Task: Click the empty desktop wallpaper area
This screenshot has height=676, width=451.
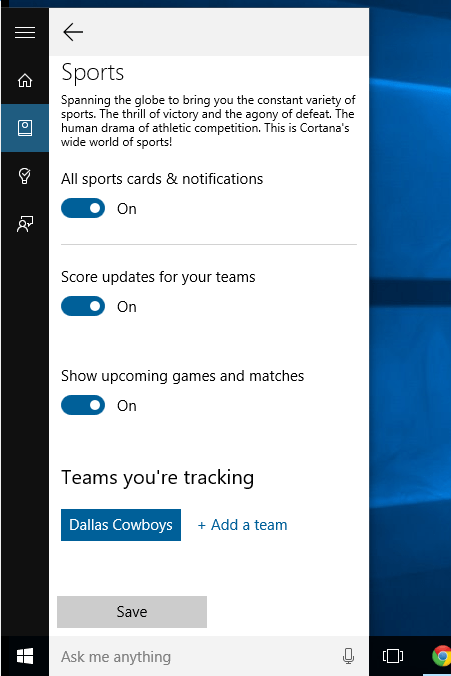Action: [x=410, y=345]
